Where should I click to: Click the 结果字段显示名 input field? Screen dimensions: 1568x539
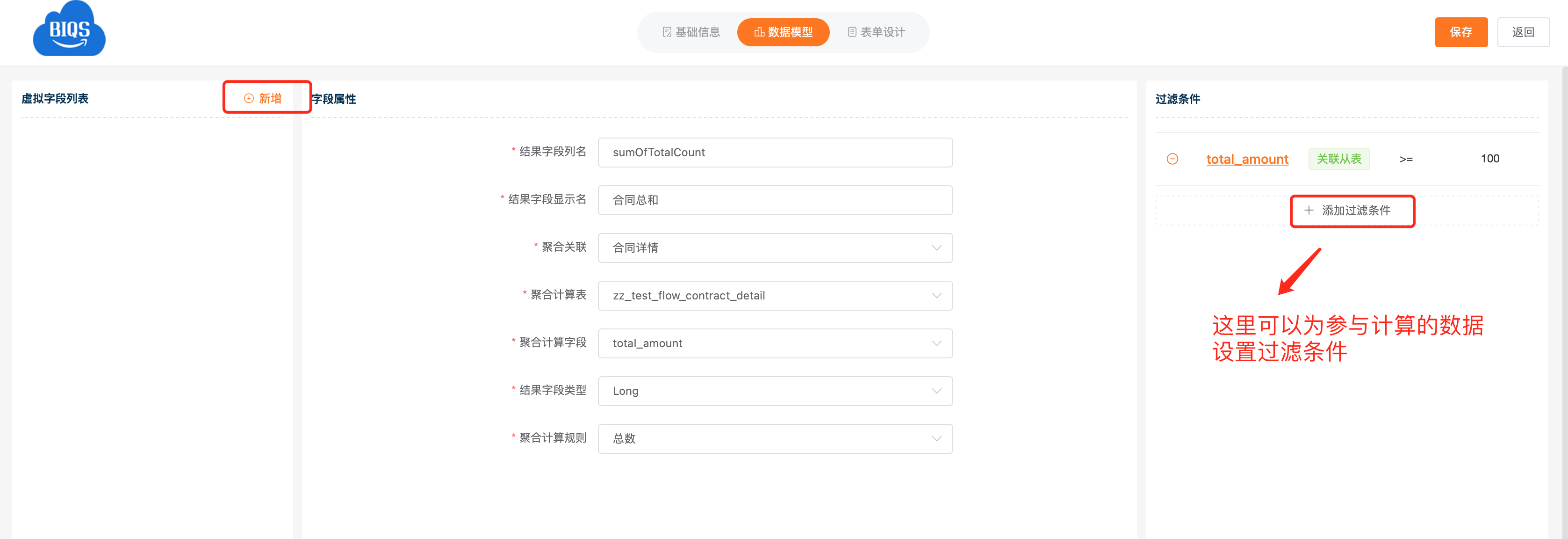775,200
